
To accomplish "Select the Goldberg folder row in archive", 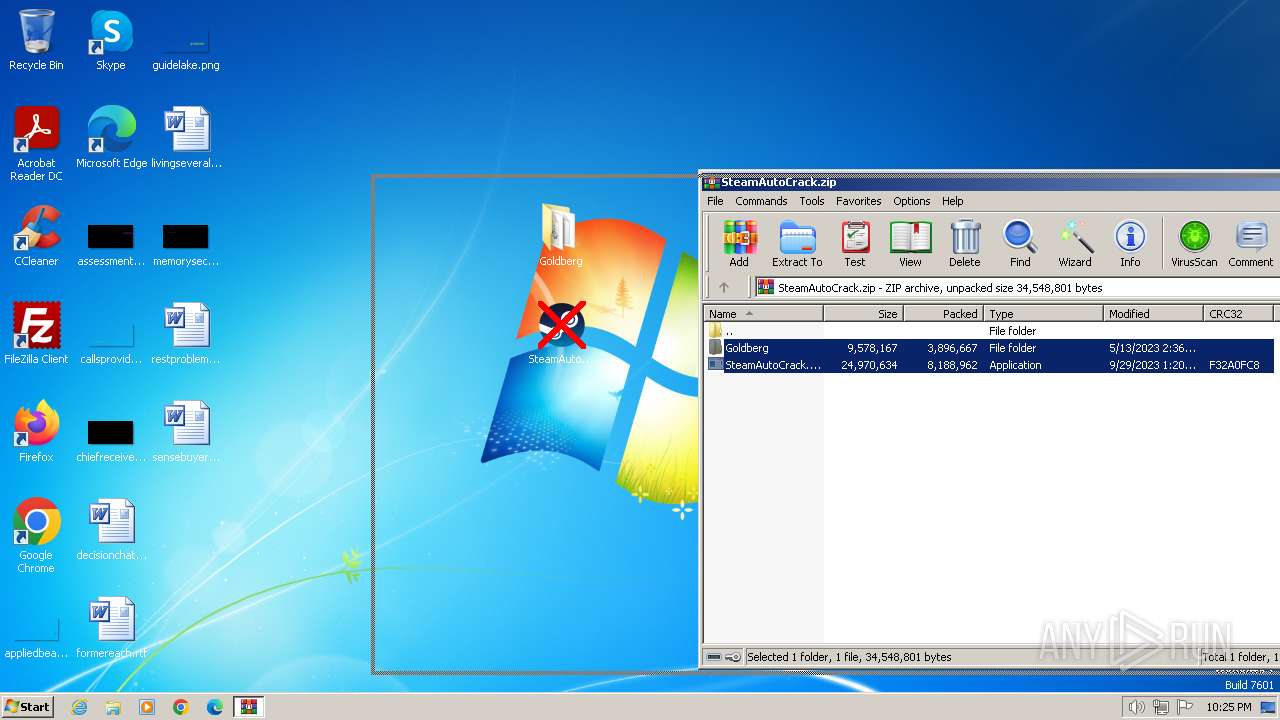I will pyautogui.click(x=990, y=348).
